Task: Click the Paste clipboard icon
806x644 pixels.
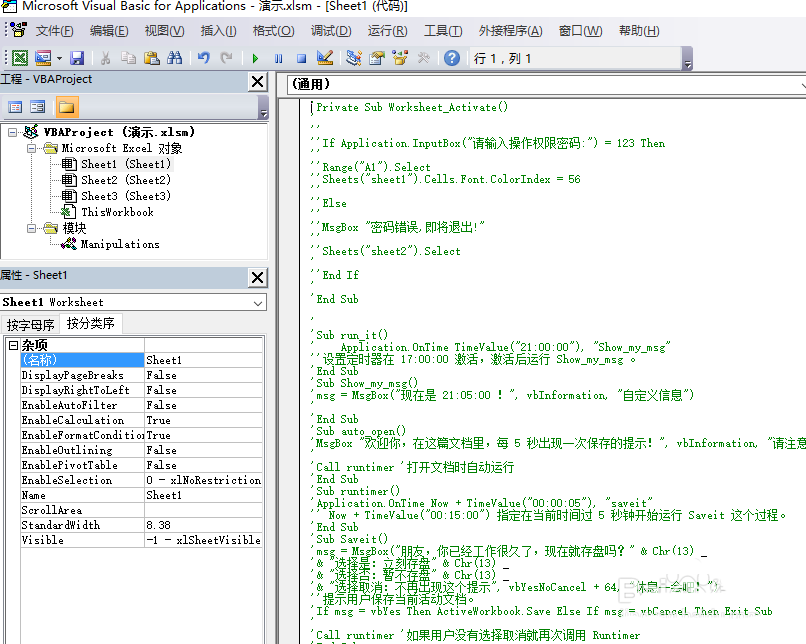Action: [151, 58]
